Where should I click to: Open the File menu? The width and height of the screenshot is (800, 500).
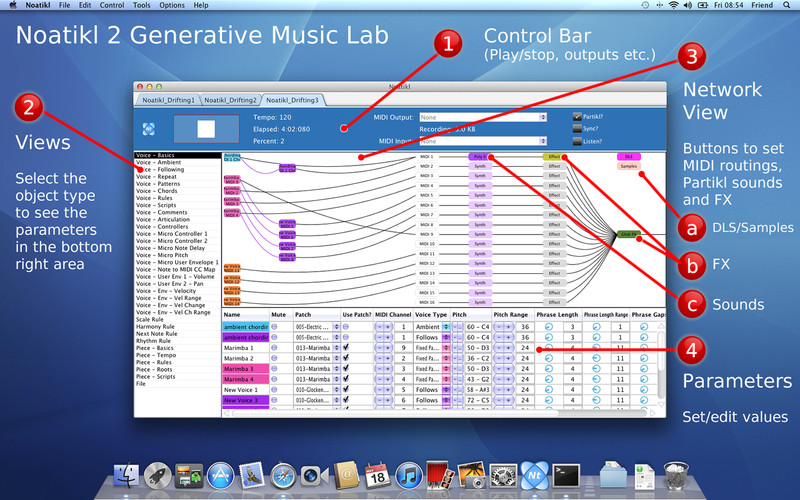pos(64,5)
